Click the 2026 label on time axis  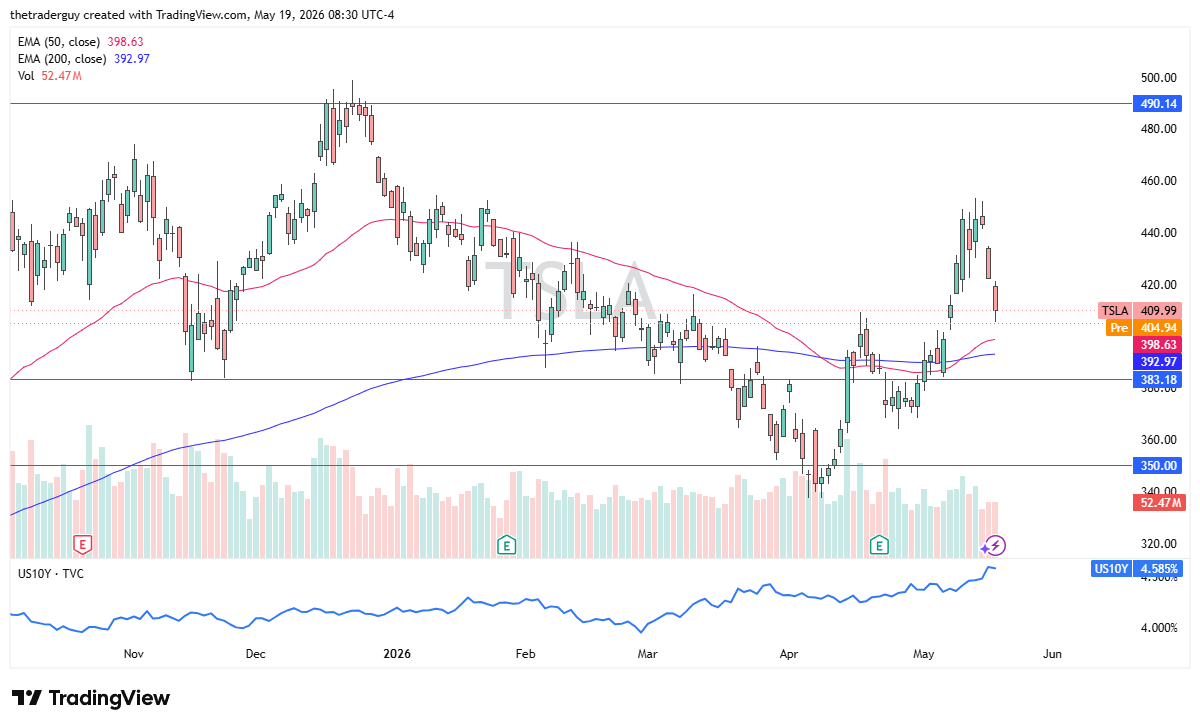click(398, 654)
